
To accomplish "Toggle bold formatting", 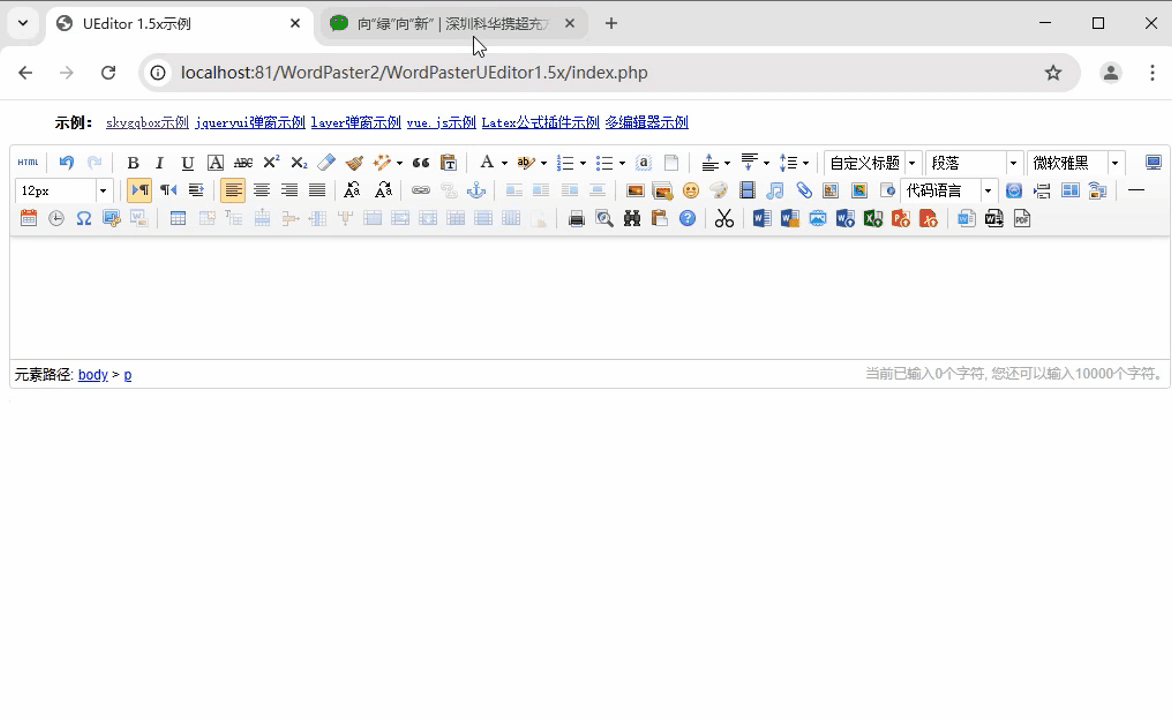I will click(x=132, y=163).
